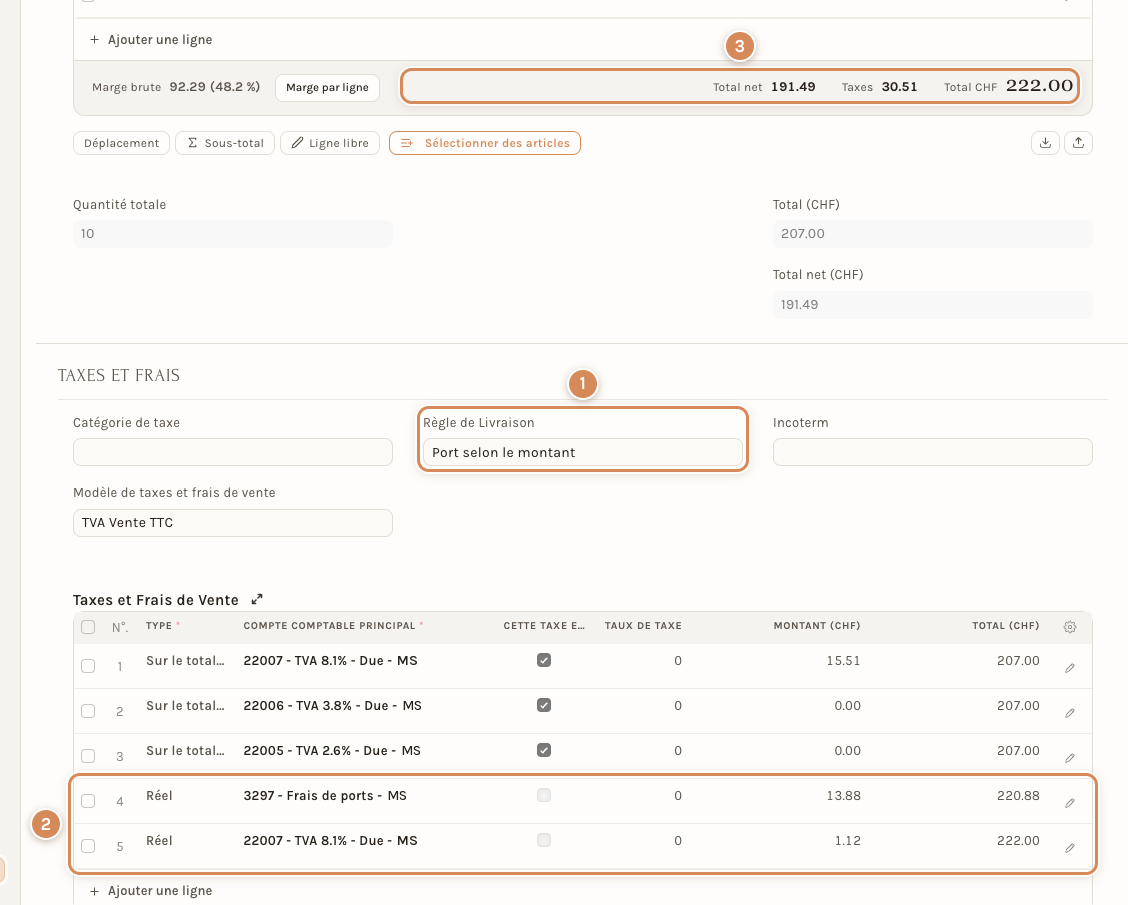Viewport: 1128px width, 905px height.
Task: Select tax row 5 checkbox
Action: pyautogui.click(x=88, y=846)
